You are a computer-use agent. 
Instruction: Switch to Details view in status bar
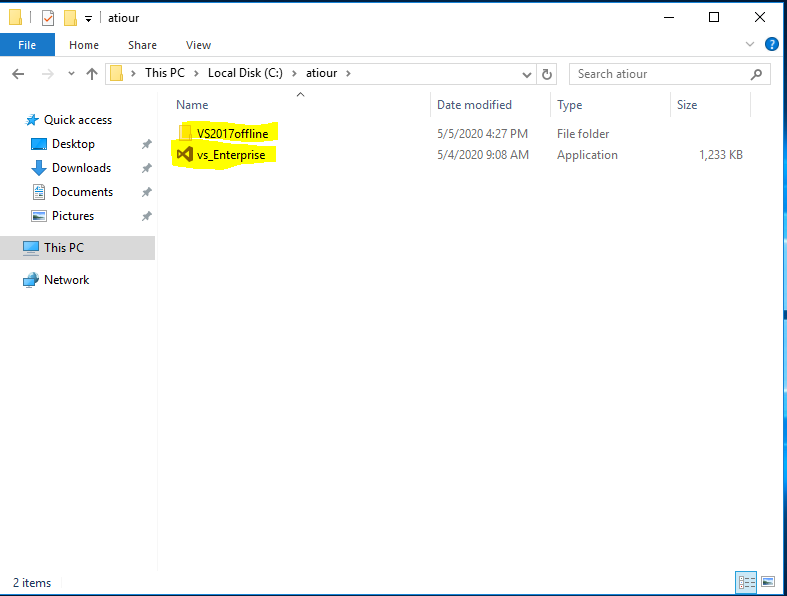click(746, 582)
